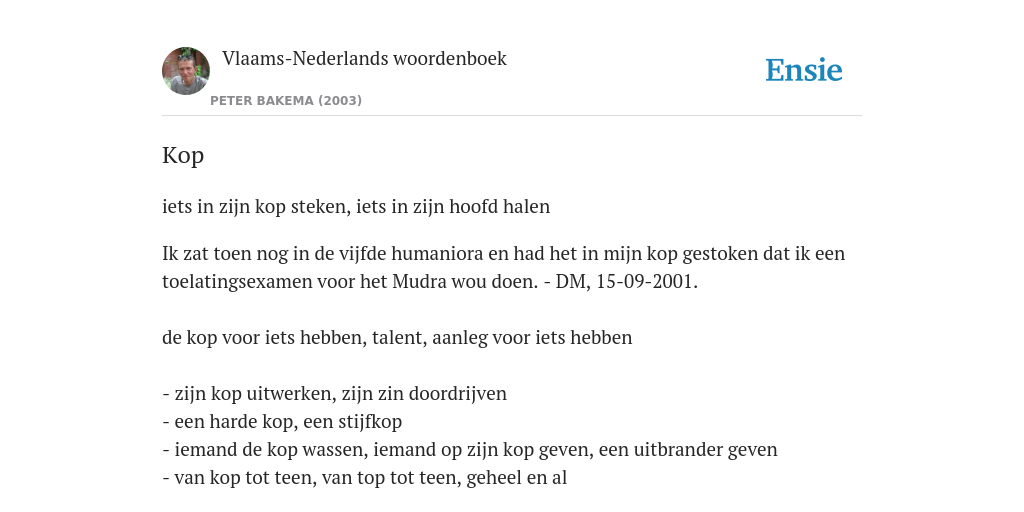
Task: Click the phrase 'talent, aanleg voor iets hebben'
Action: click(502, 338)
